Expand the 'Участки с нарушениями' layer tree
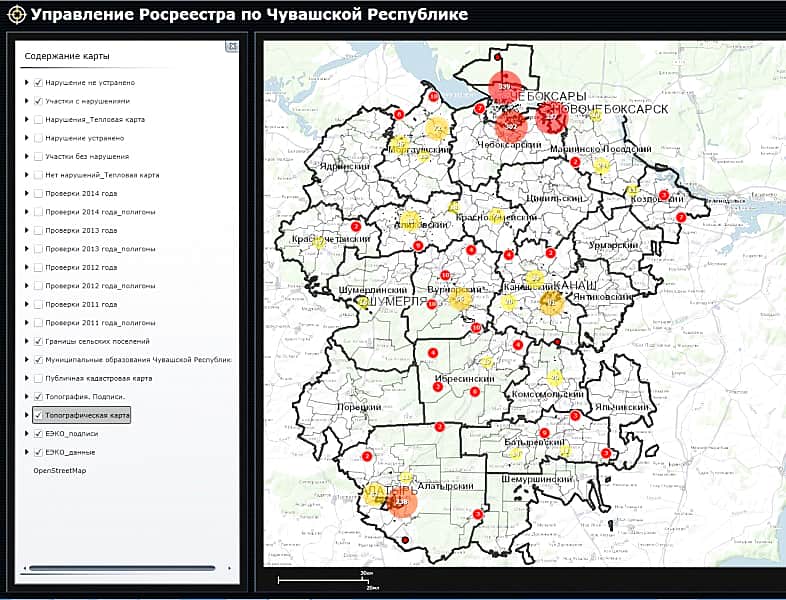This screenshot has width=786, height=600. [x=27, y=101]
